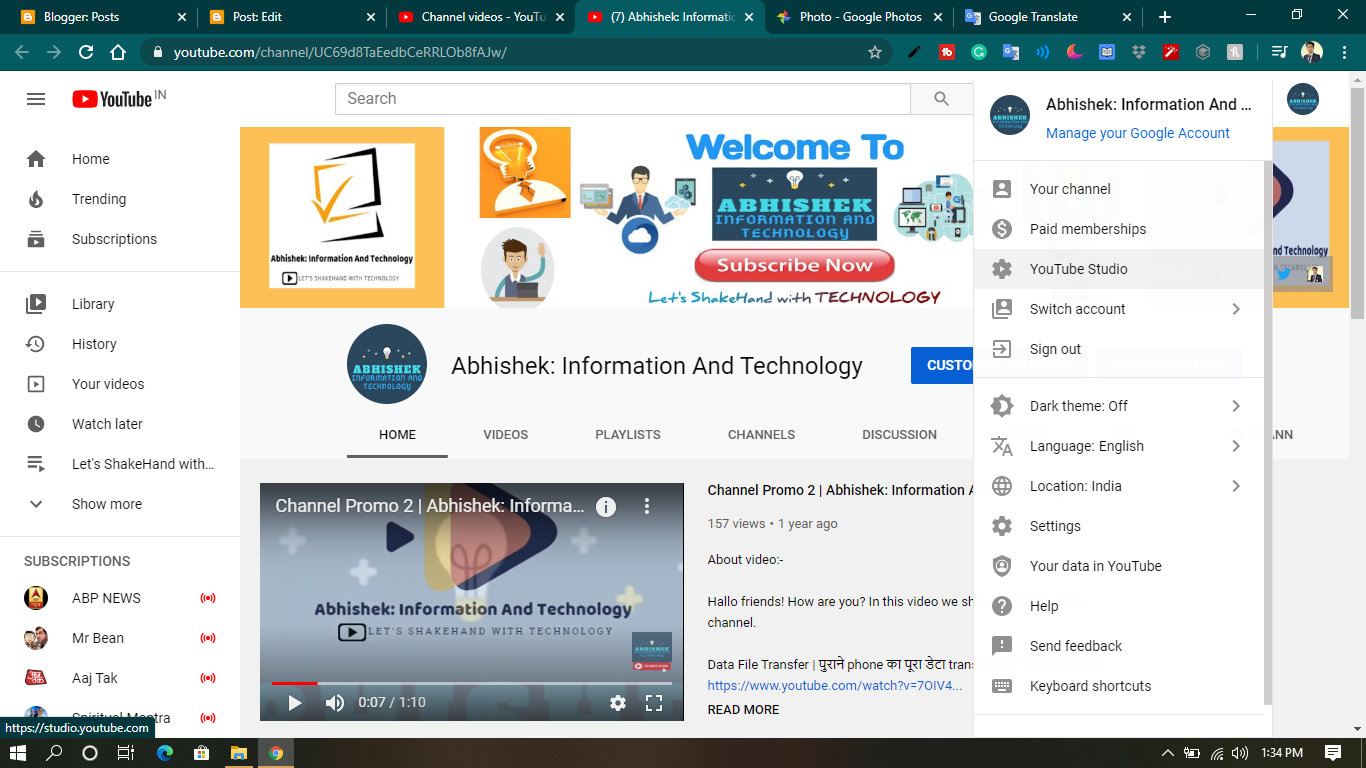Open Your channel from the account menu
1366x768 pixels.
[1118, 189]
